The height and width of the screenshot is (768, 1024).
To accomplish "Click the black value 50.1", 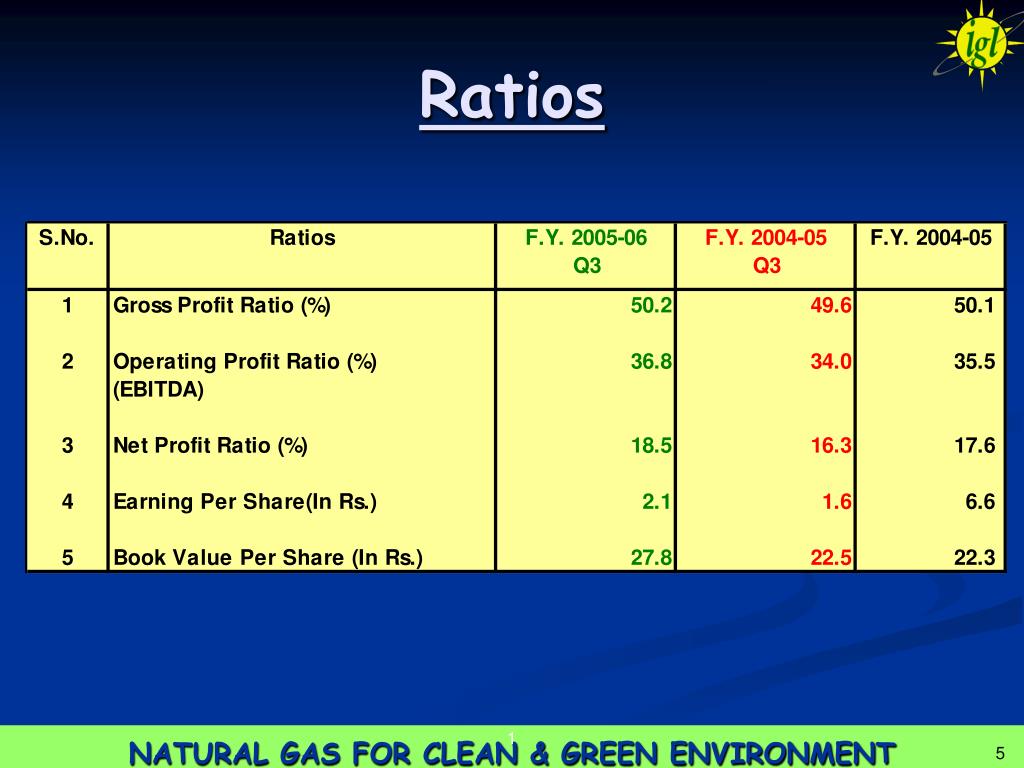I will tap(974, 305).
